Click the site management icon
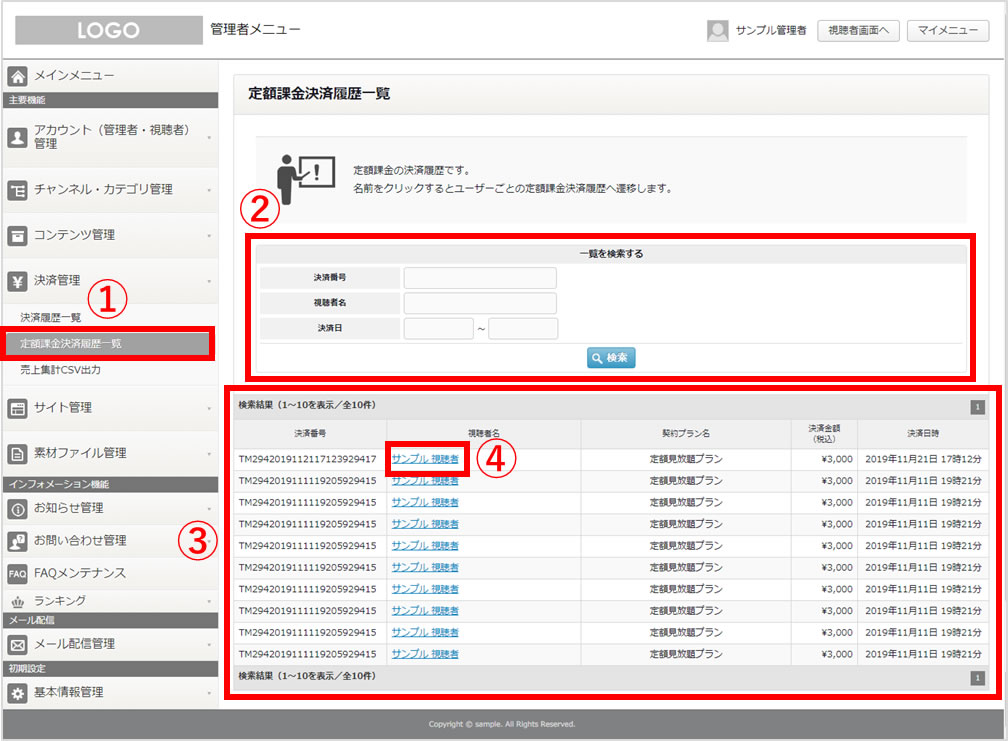The image size is (1008, 741). 17,407
